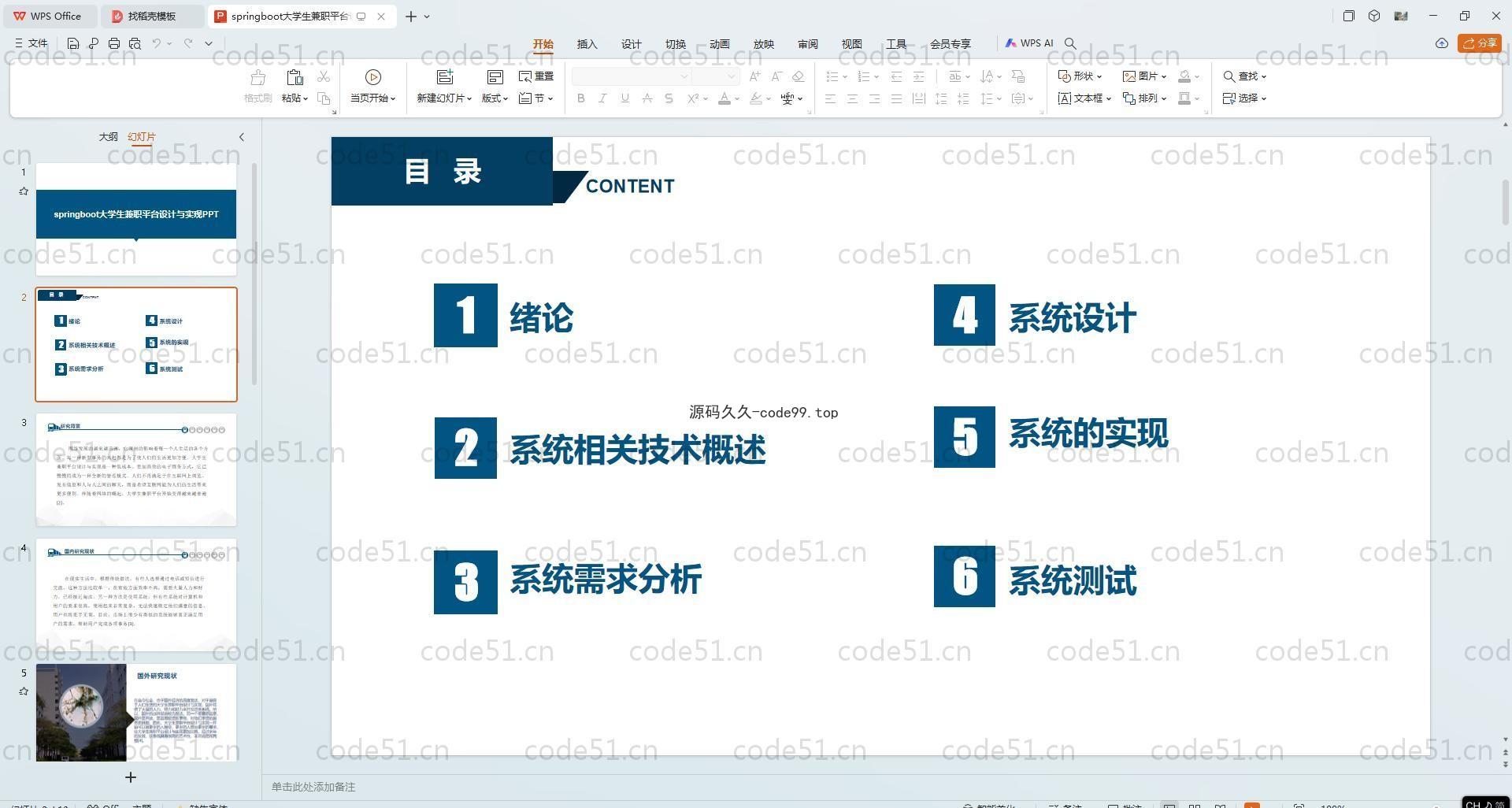This screenshot has height=808, width=1512.
Task: Switch to the 大纲 (Outline) panel tab
Action: coord(108,137)
